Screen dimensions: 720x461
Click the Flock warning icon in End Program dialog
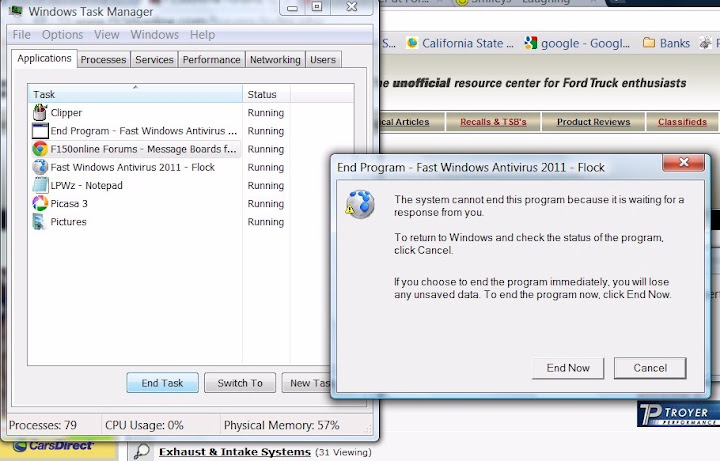click(360, 204)
